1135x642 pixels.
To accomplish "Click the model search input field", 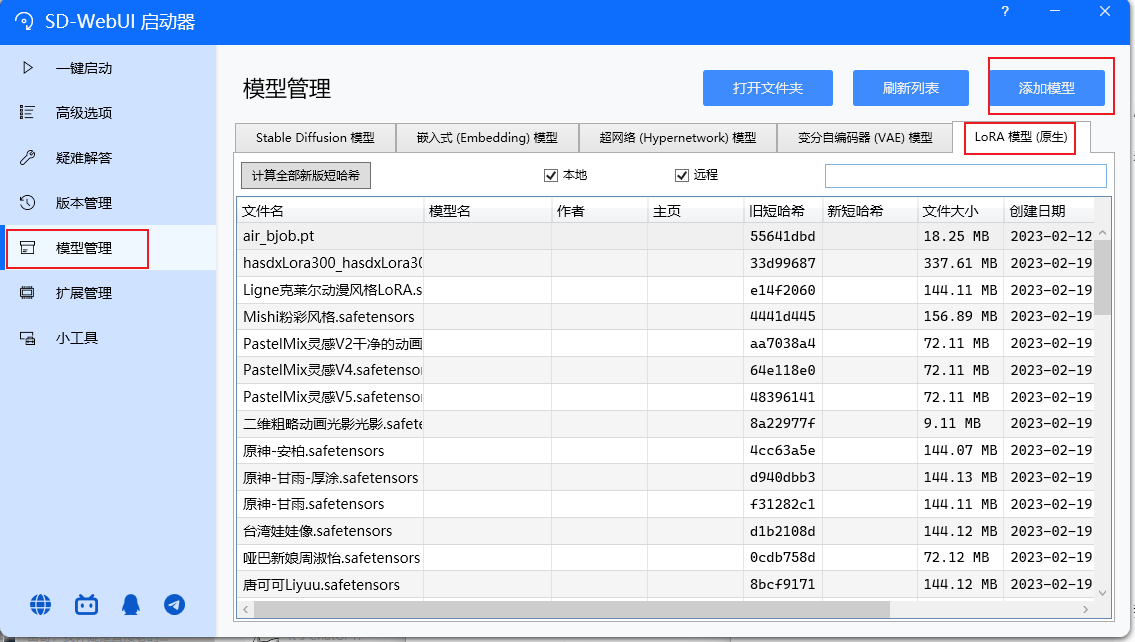I will coord(966,176).
